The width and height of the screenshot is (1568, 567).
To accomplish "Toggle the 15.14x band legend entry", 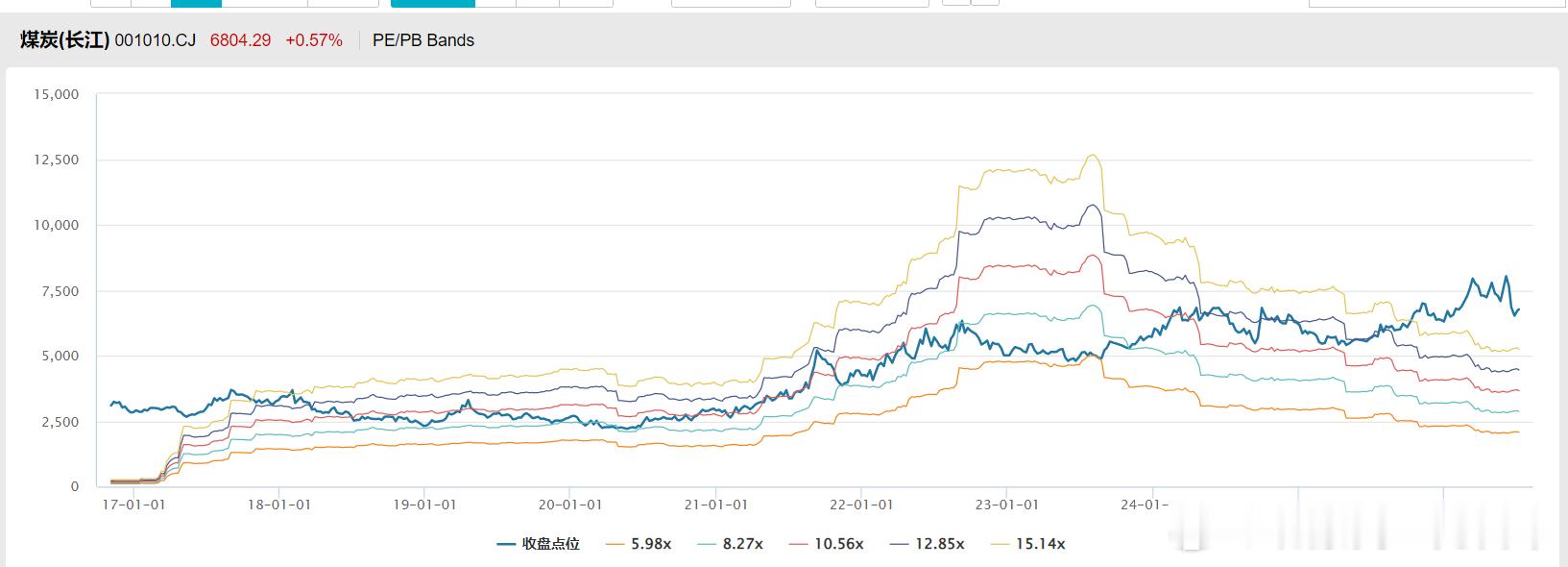I will [x=1028, y=544].
